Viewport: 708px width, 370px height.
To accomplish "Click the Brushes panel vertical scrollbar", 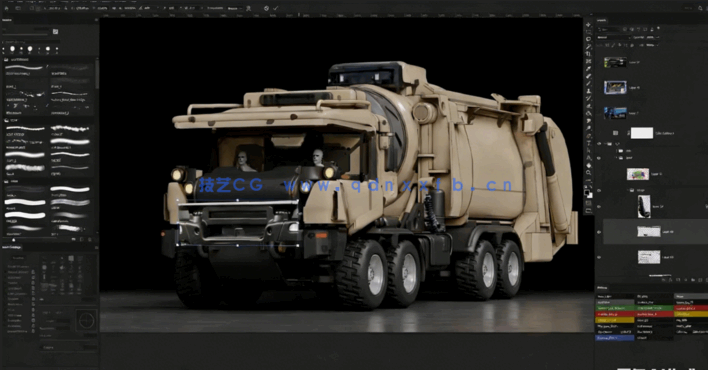I will [97, 75].
